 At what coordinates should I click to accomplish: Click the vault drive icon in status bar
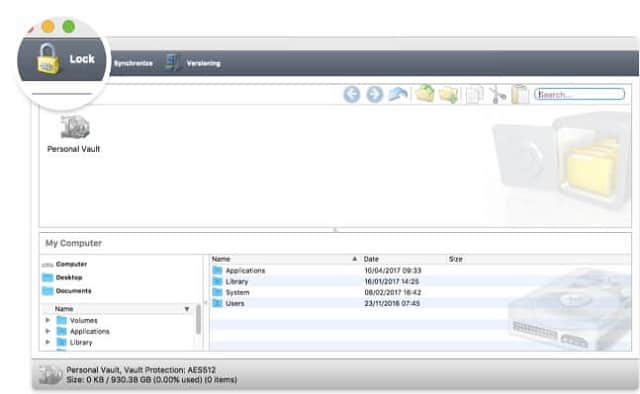[x=51, y=375]
